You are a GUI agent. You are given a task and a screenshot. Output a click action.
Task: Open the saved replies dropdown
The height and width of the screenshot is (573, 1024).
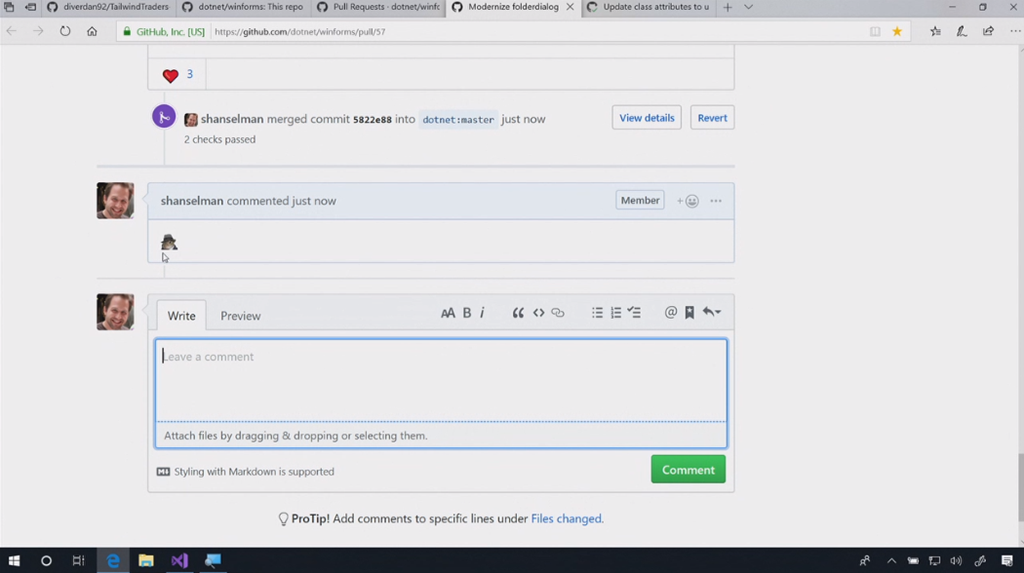(711, 313)
